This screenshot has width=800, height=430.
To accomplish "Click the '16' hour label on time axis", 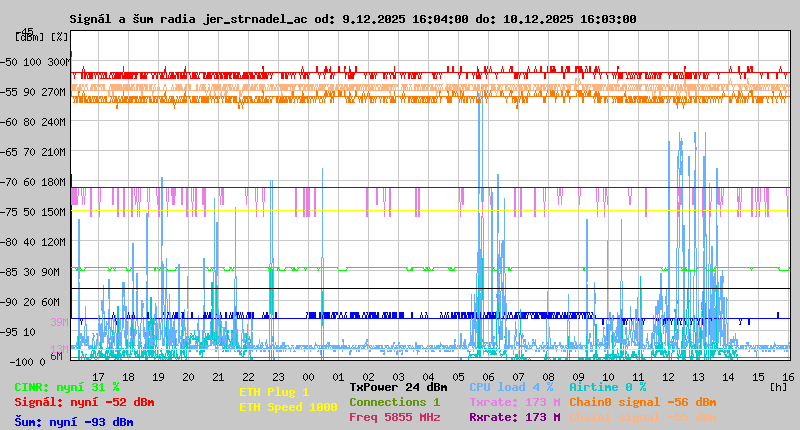I will point(788,377).
